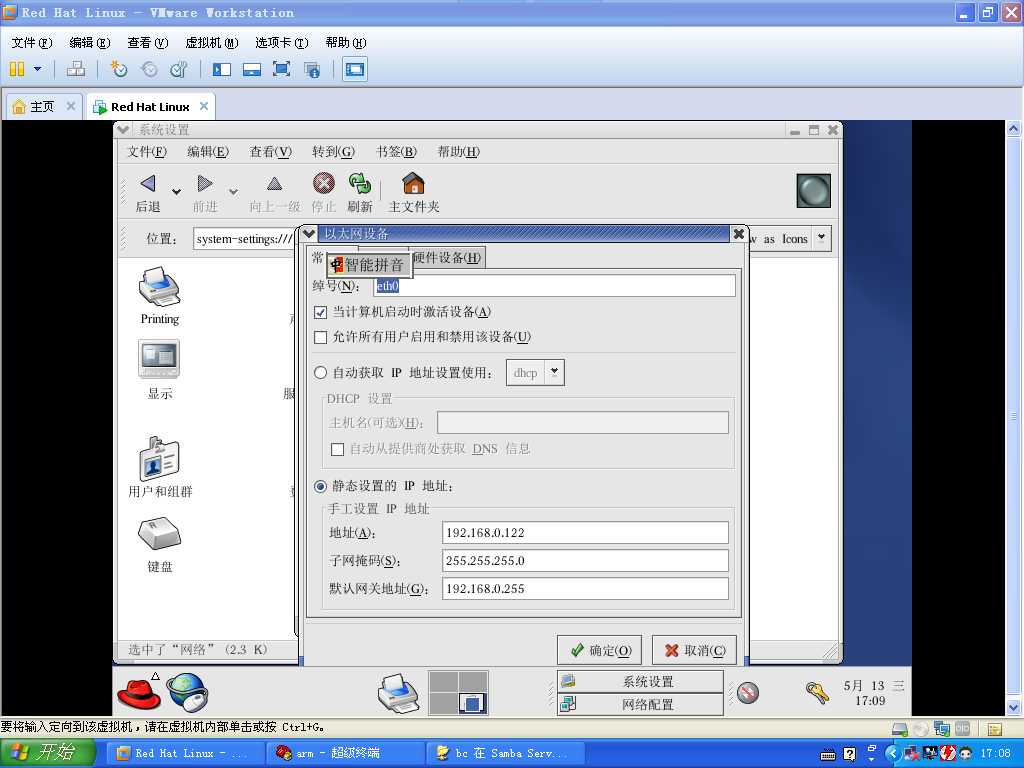
Task: Click the 子网掩码(S) field with 255.255.255.0
Action: click(585, 560)
